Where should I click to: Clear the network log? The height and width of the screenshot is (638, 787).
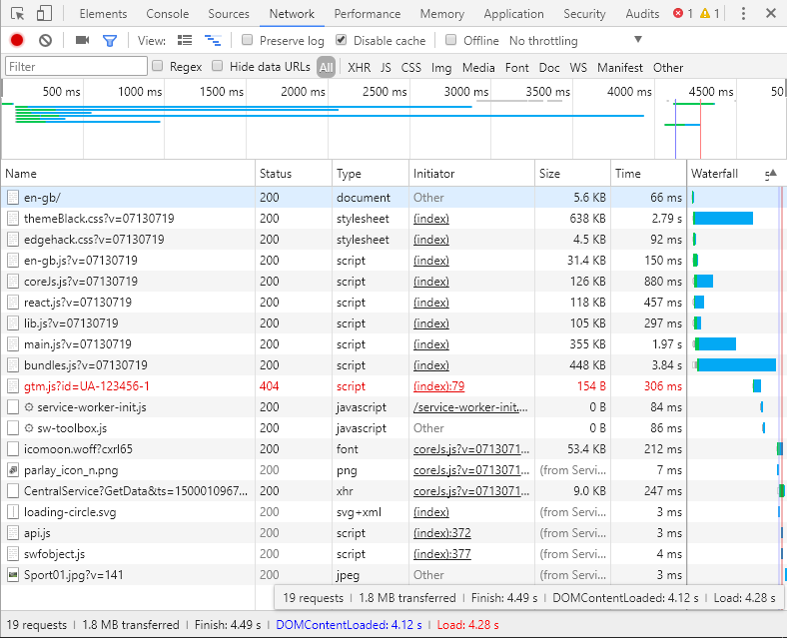click(x=45, y=40)
